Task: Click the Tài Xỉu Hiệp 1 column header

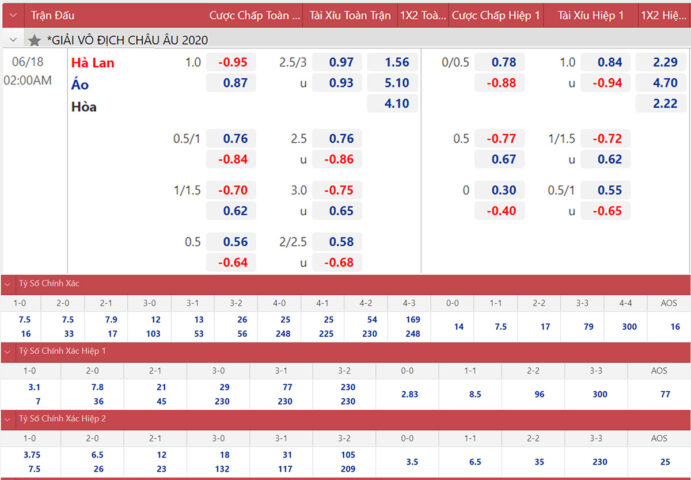Action: click(x=591, y=16)
